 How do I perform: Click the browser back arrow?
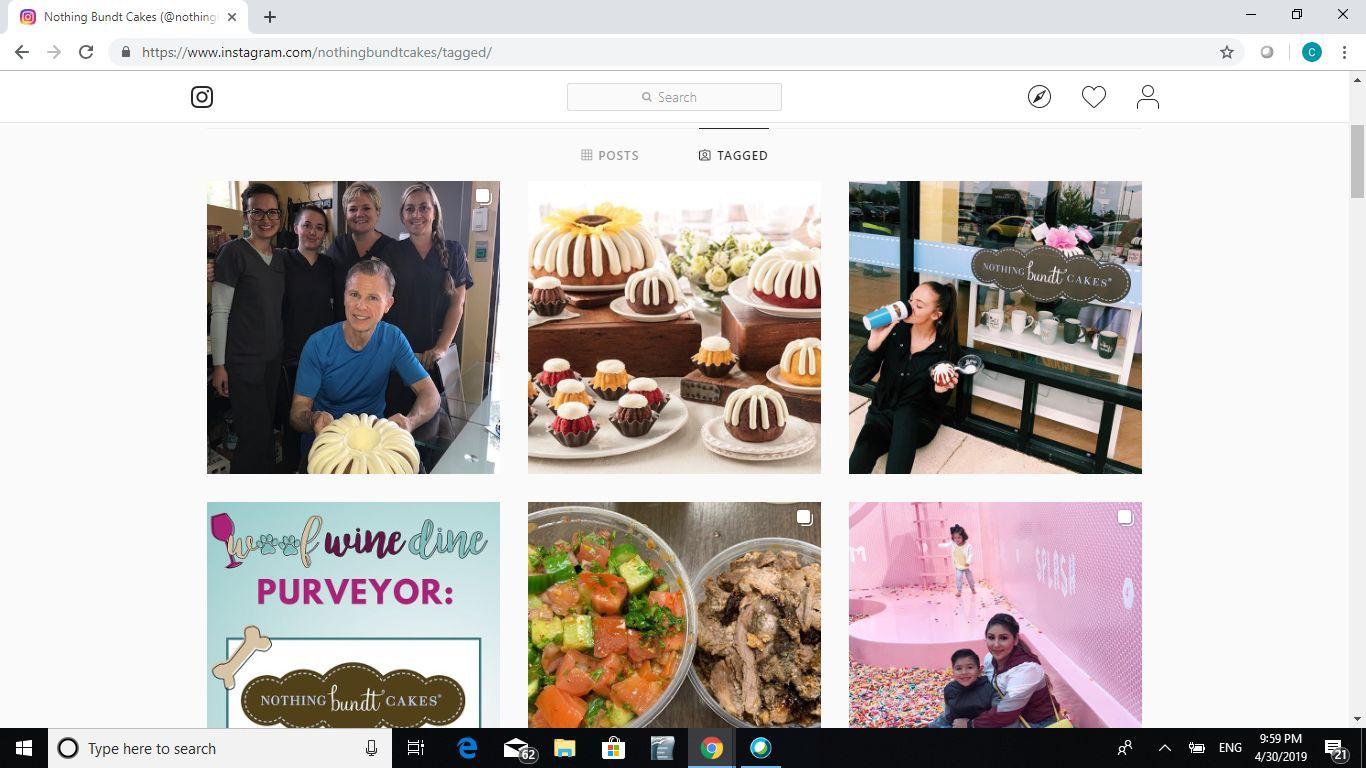22,52
